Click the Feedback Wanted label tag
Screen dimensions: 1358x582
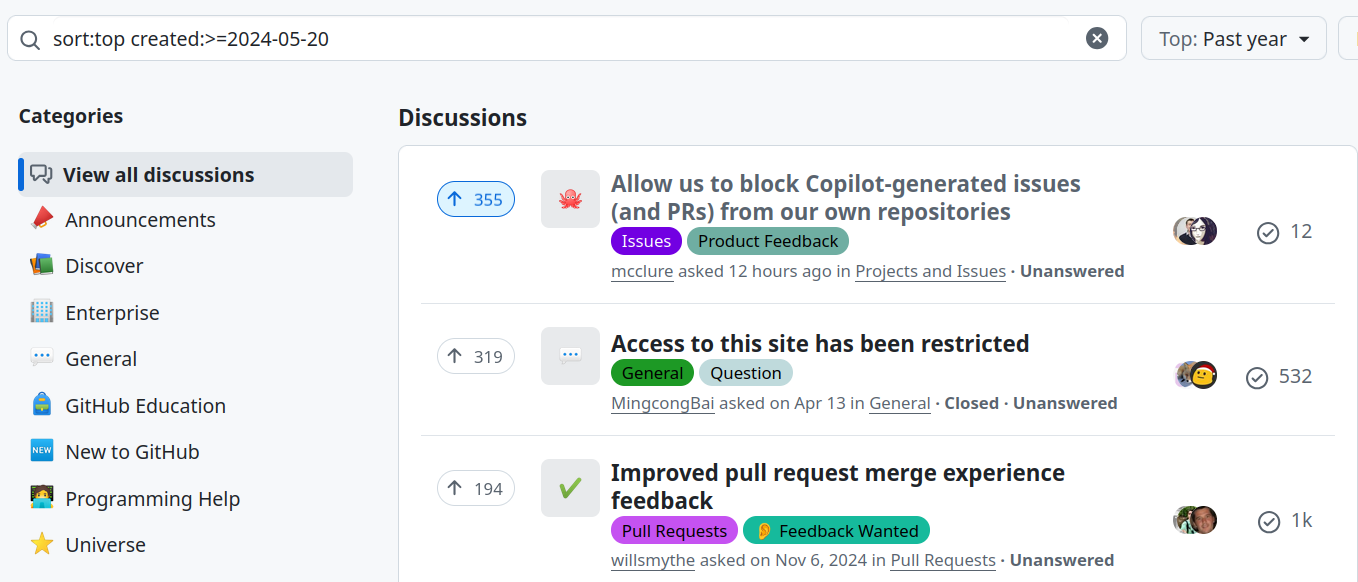[x=836, y=530]
